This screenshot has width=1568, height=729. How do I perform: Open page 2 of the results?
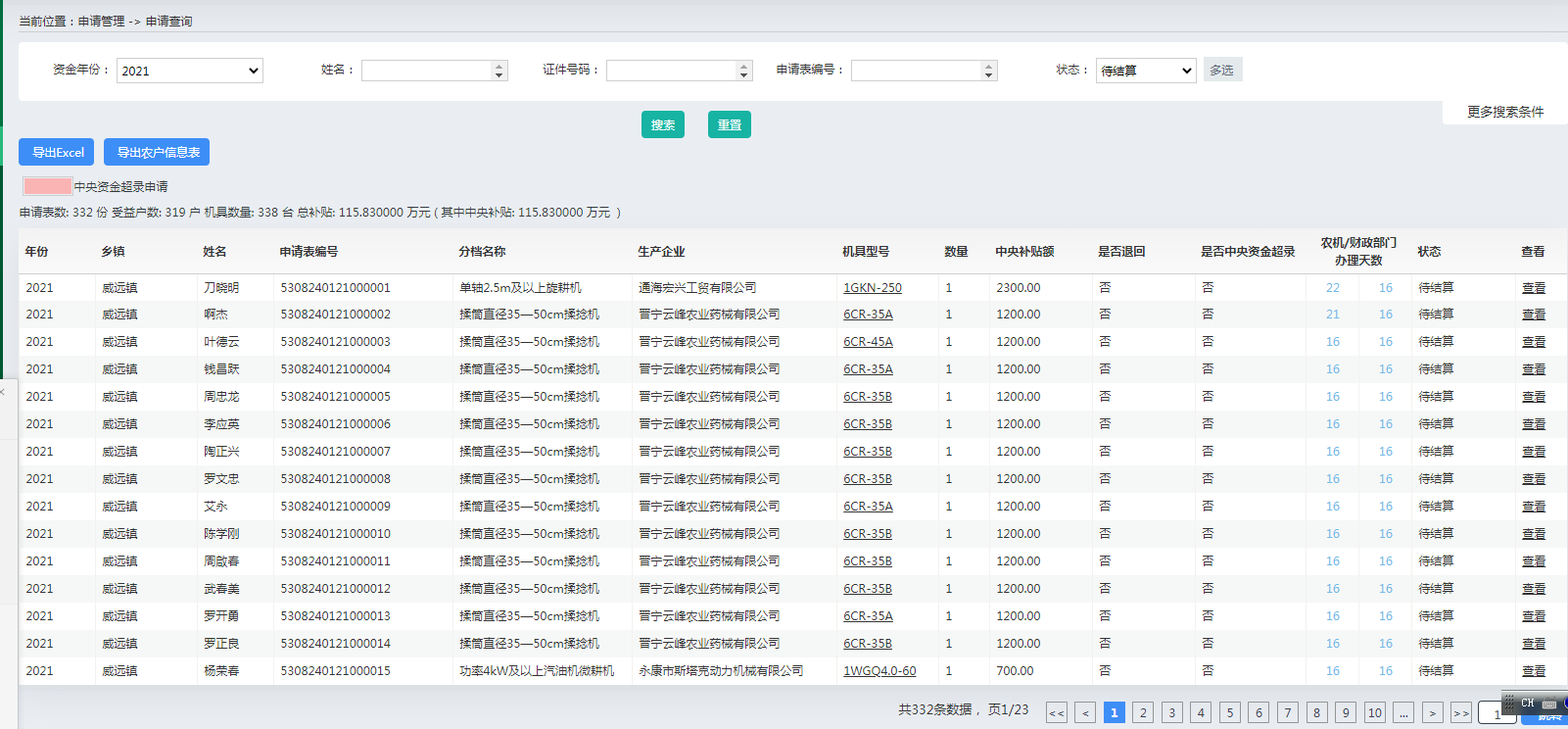click(1143, 712)
